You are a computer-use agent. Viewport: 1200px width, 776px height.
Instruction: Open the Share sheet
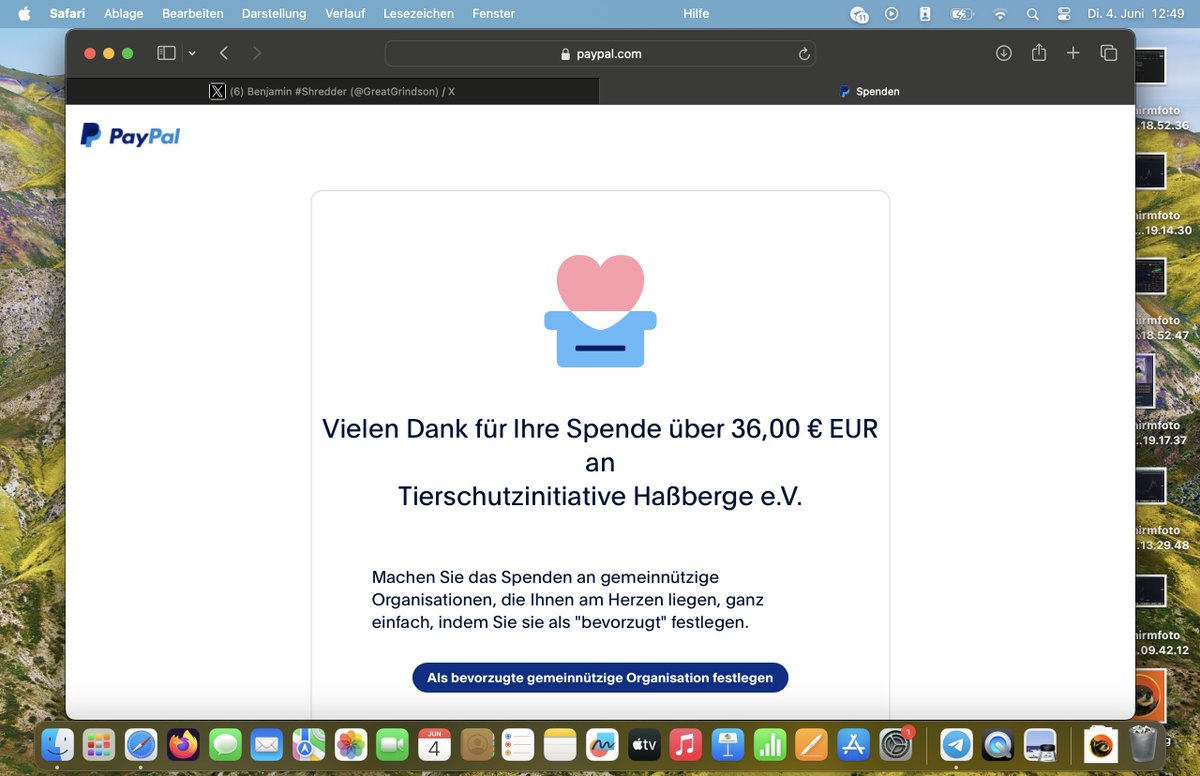click(1039, 53)
